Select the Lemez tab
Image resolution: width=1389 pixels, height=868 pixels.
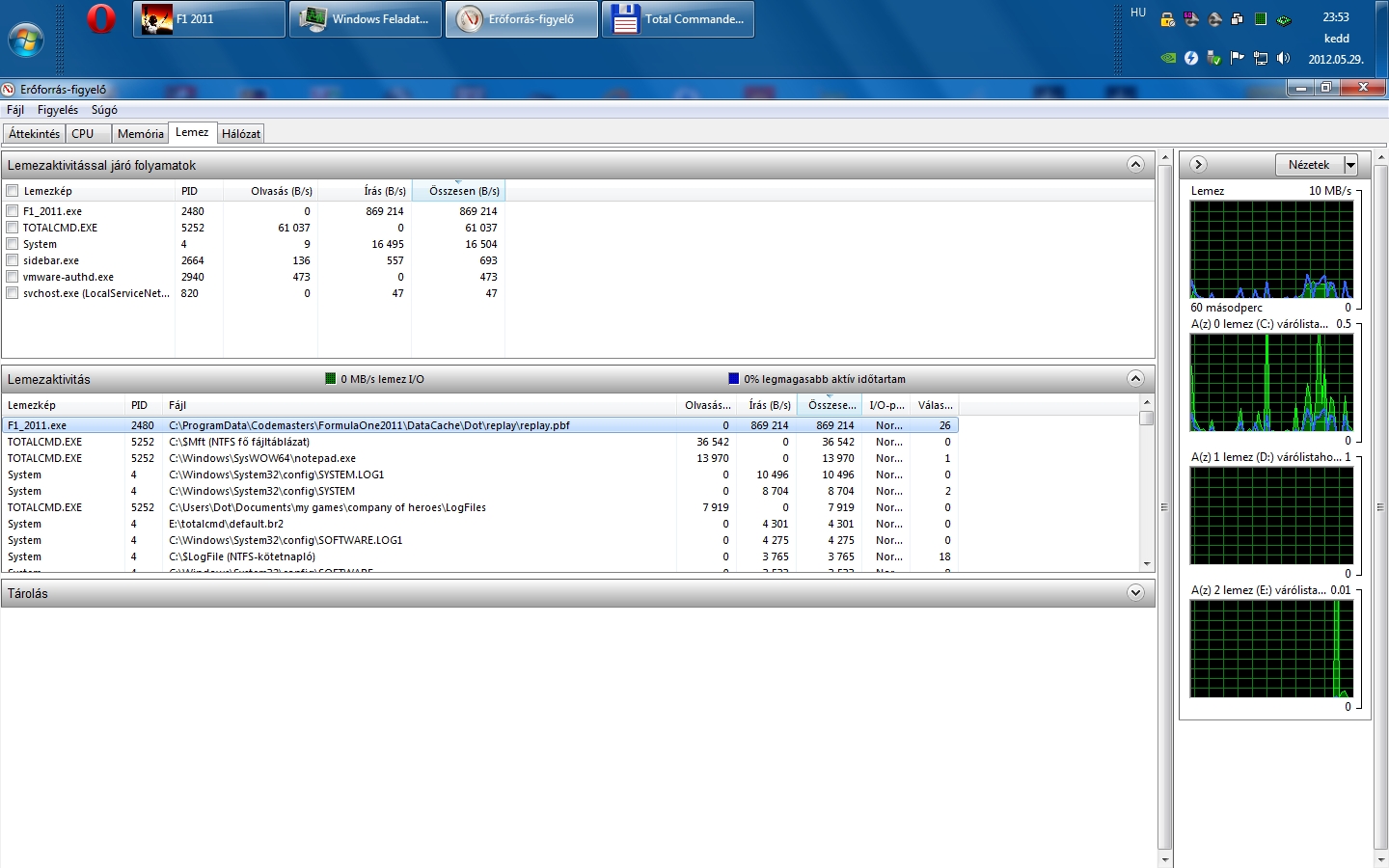point(192,133)
